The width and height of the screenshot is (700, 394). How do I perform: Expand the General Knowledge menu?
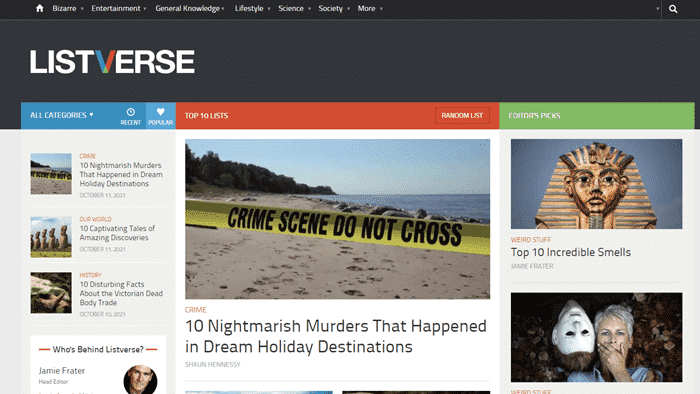pyautogui.click(x=190, y=8)
